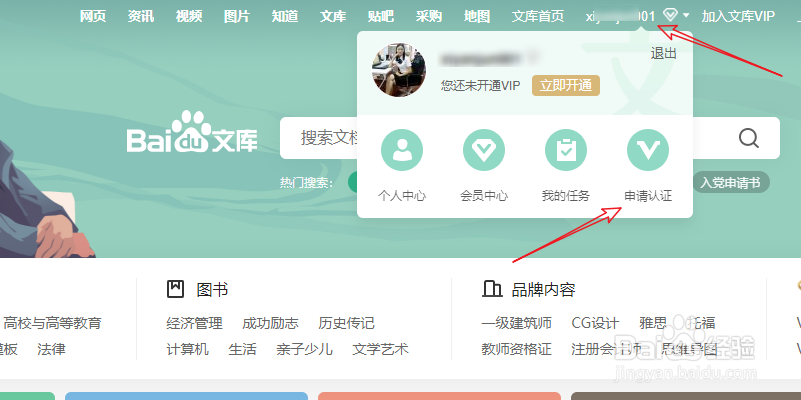Click 退出 to log out
The image size is (801, 400).
(664, 53)
